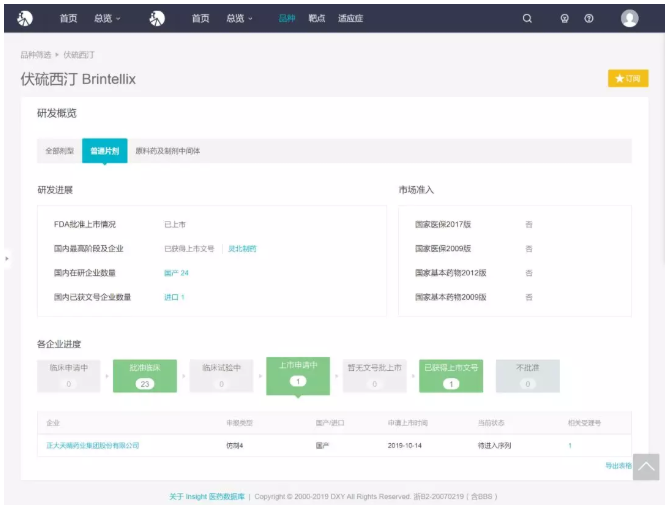Screen dimensions: 670x505
Task: Click 国产 cell in company row
Action: tap(322, 446)
